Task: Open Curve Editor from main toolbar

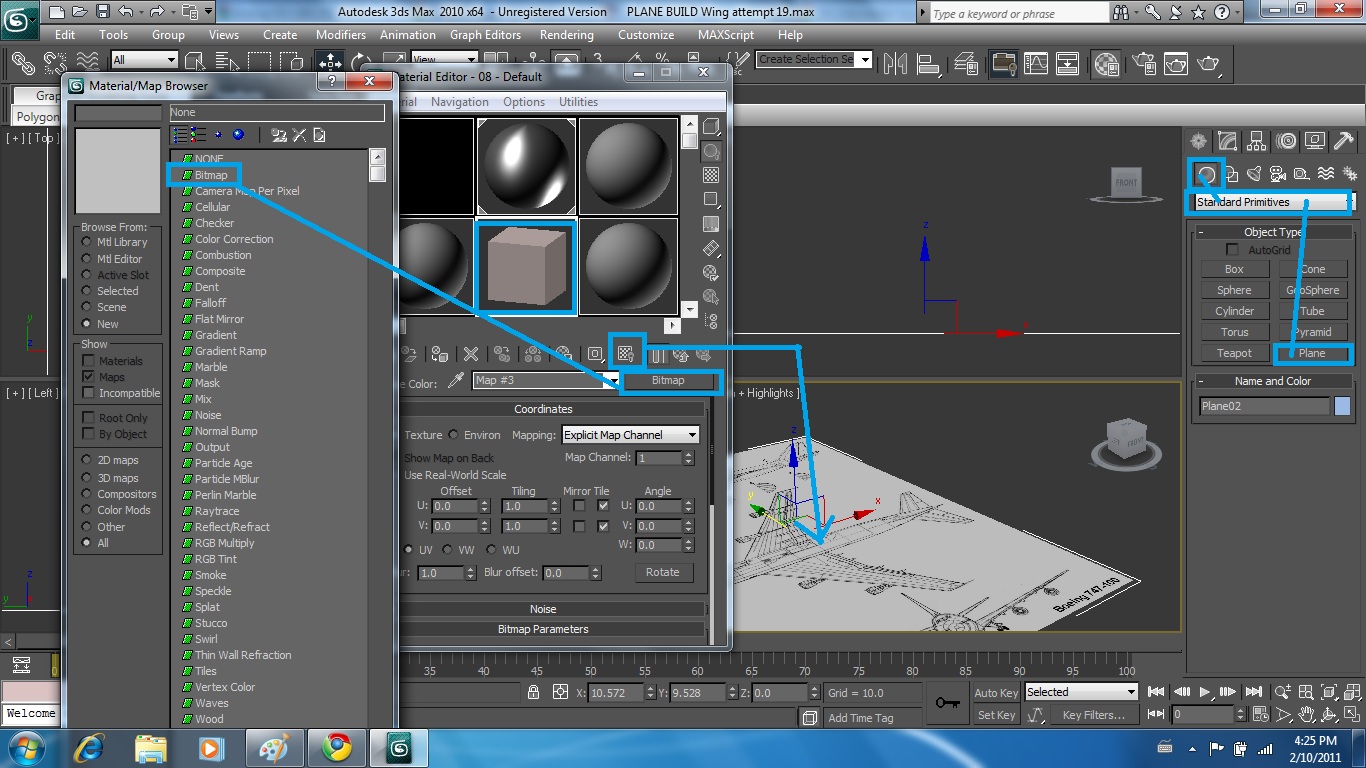Action: point(1035,62)
